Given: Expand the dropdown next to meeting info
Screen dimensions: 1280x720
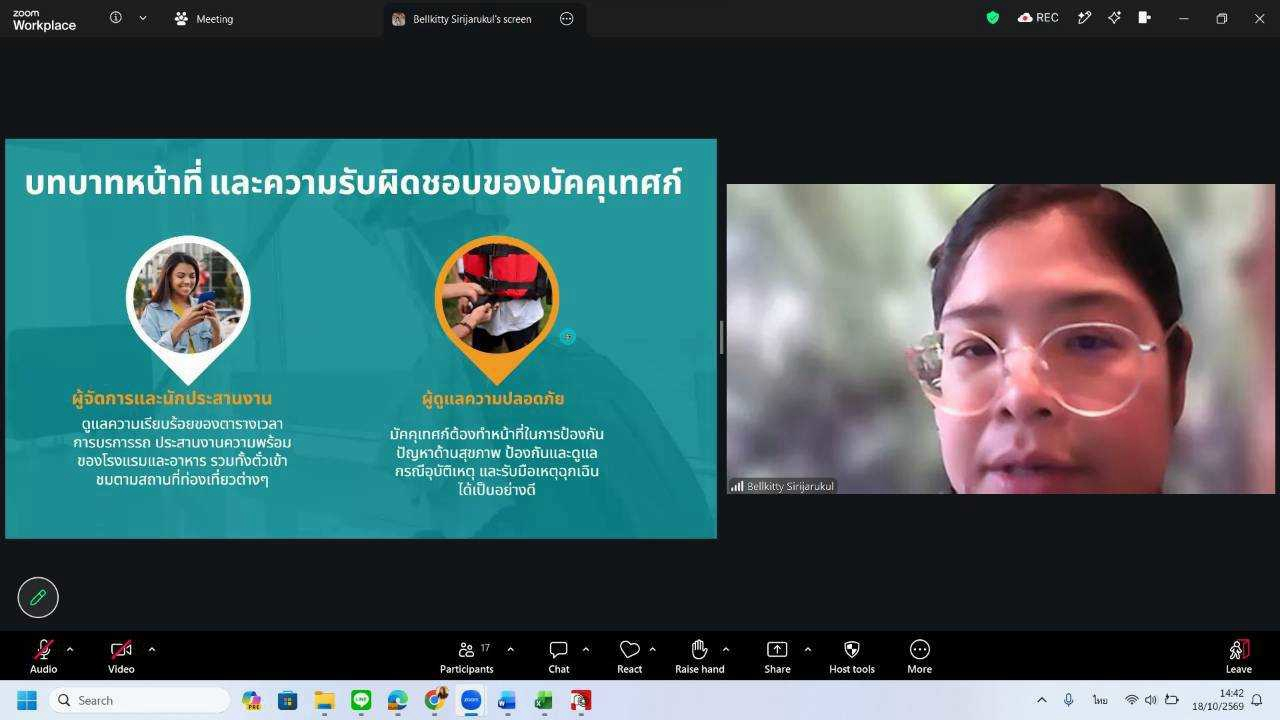Looking at the screenshot, I should pos(143,18).
